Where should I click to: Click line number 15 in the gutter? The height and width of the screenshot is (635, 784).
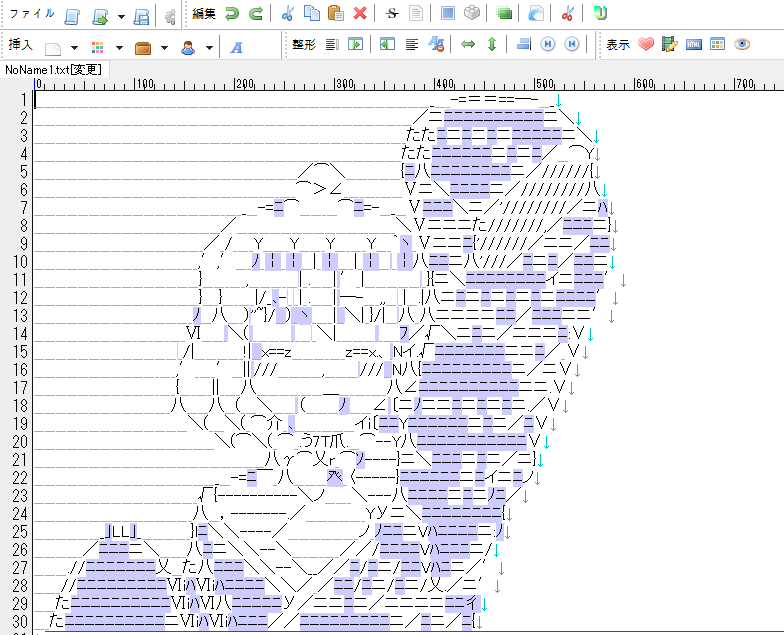(22, 352)
